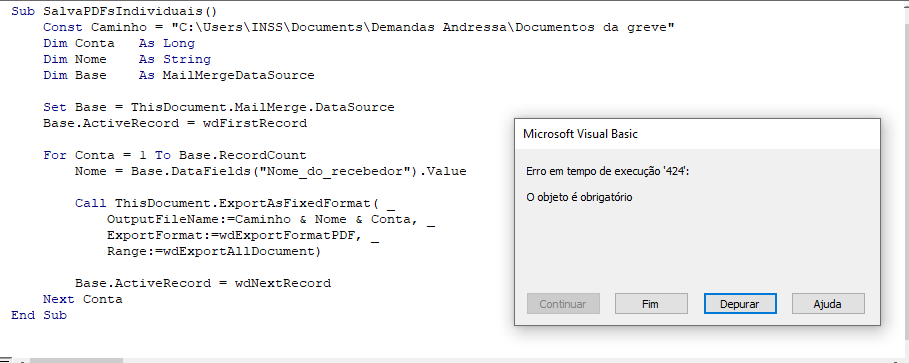Click the ExportAsFixedFormat method call

(x=242, y=204)
